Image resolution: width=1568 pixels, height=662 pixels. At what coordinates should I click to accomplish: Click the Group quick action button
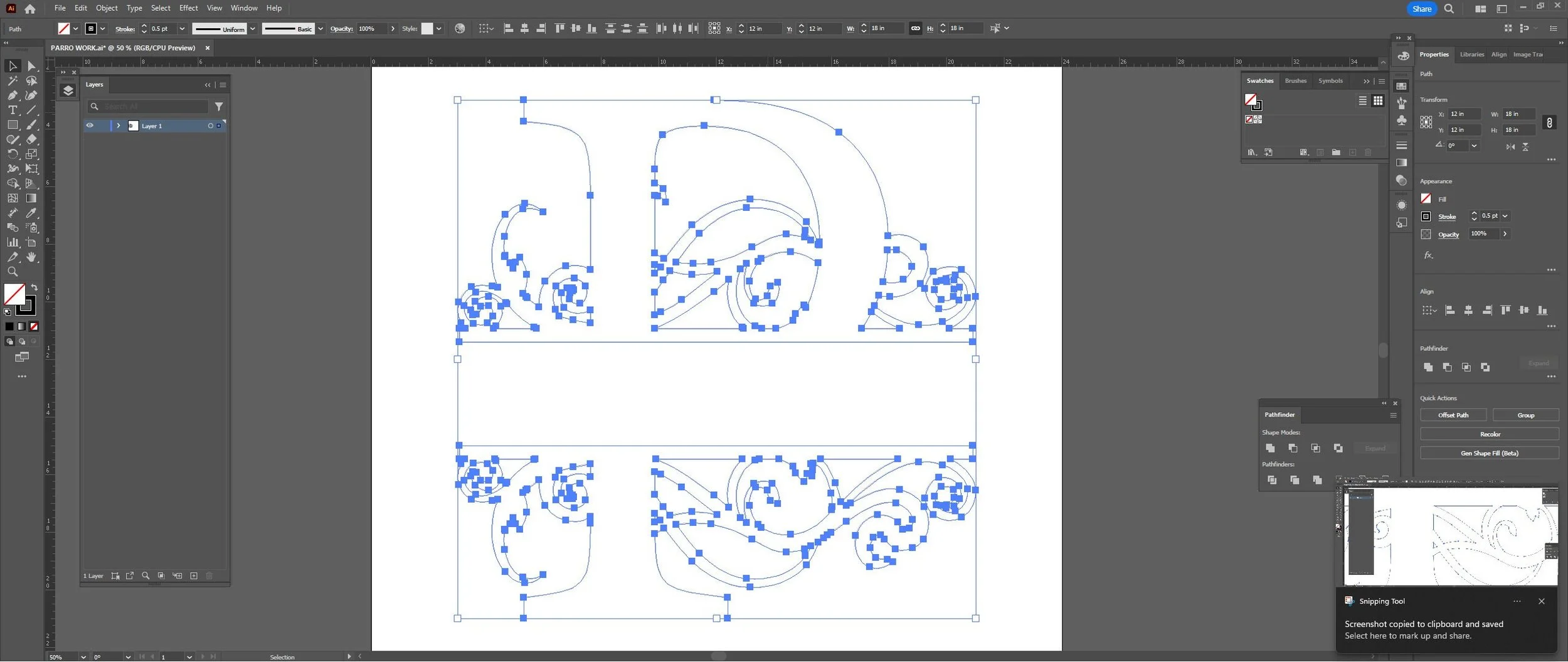tap(1525, 415)
